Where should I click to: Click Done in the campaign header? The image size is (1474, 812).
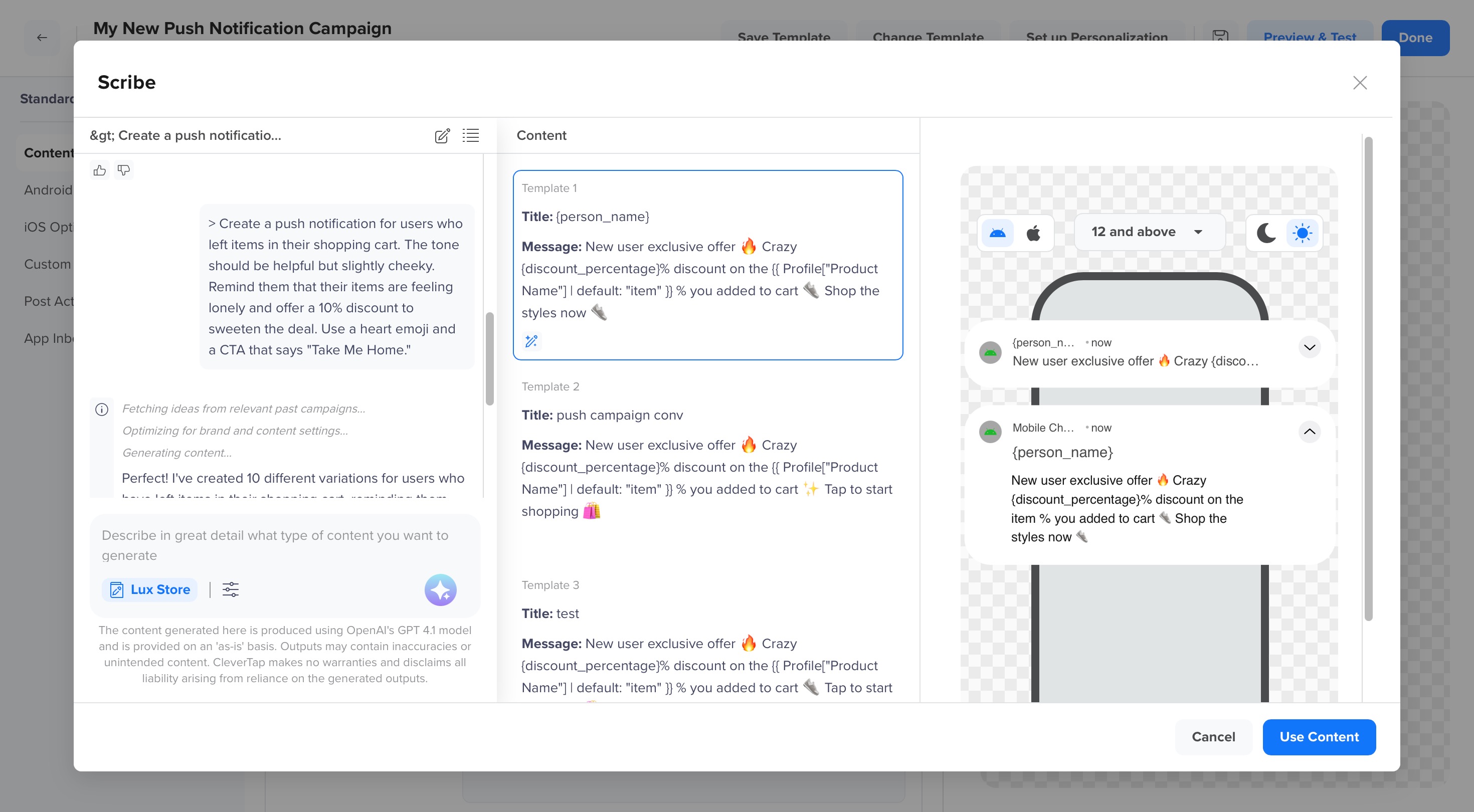tap(1415, 38)
